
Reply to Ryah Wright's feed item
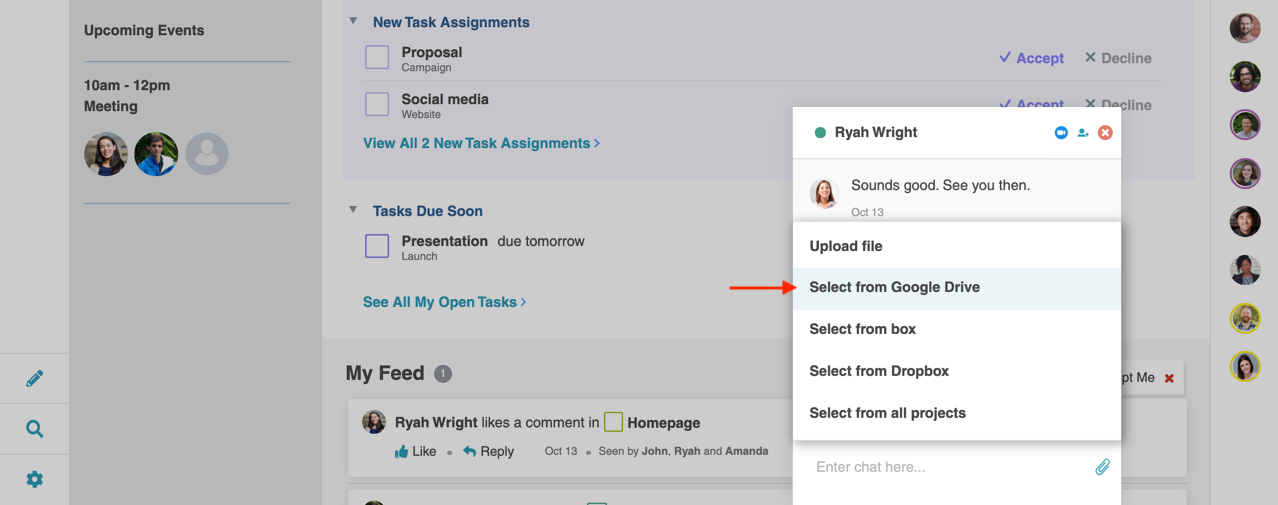coord(488,451)
